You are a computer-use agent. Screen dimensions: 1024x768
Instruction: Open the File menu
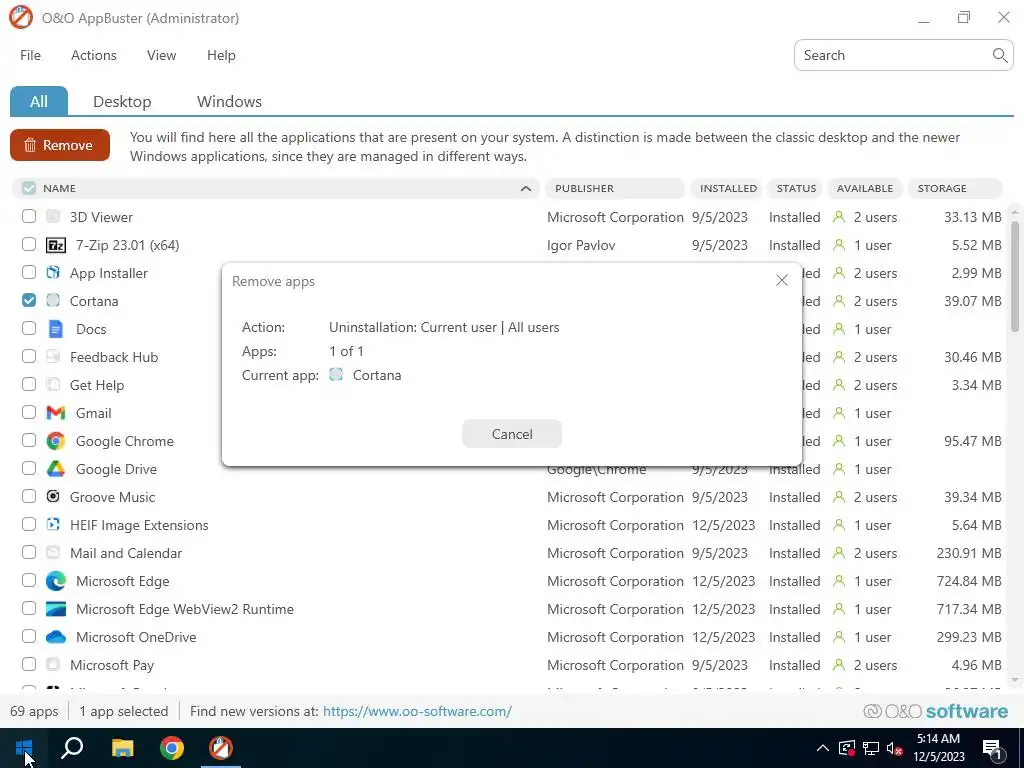30,56
